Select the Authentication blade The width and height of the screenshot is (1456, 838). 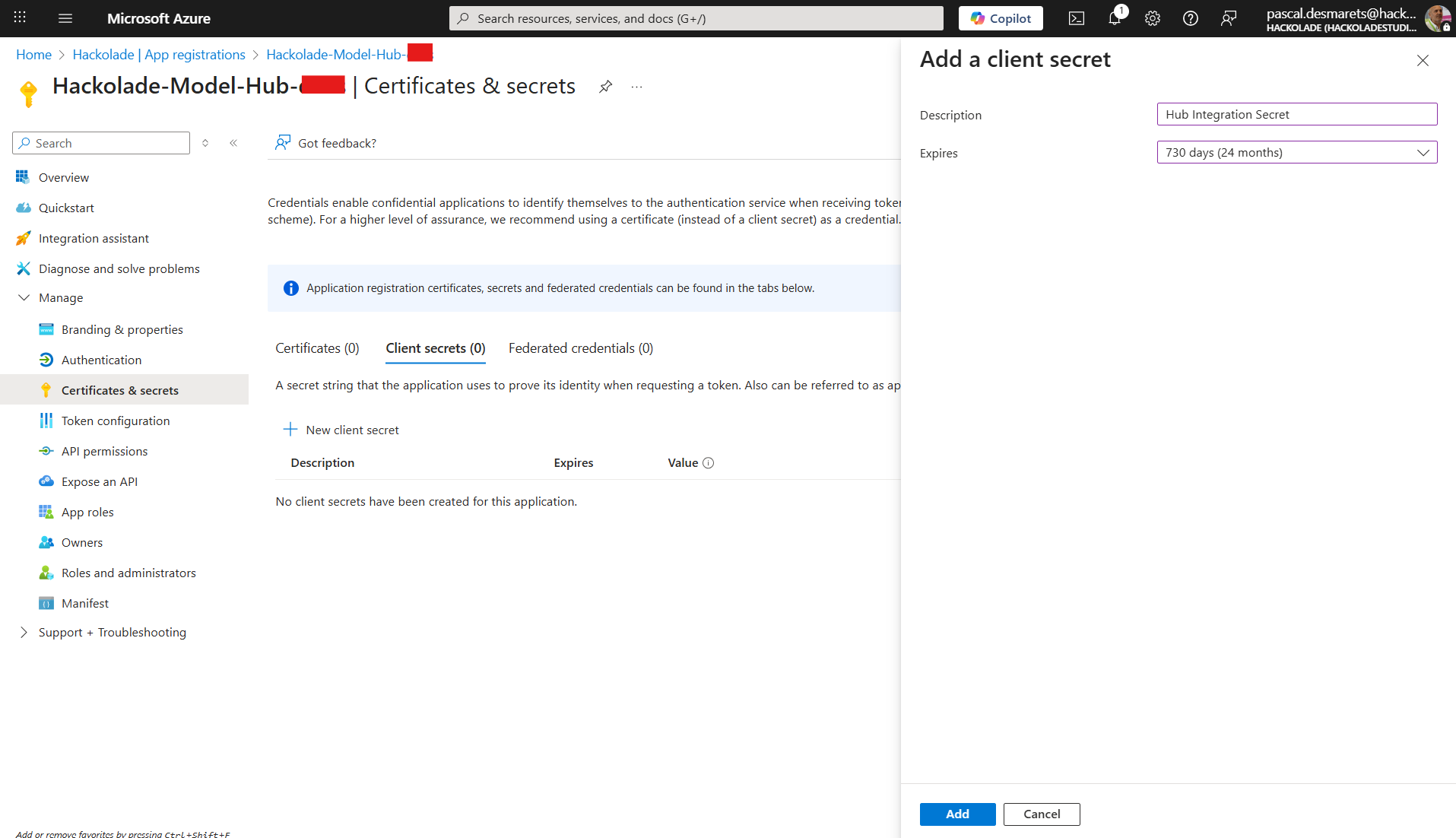pyautogui.click(x=100, y=359)
